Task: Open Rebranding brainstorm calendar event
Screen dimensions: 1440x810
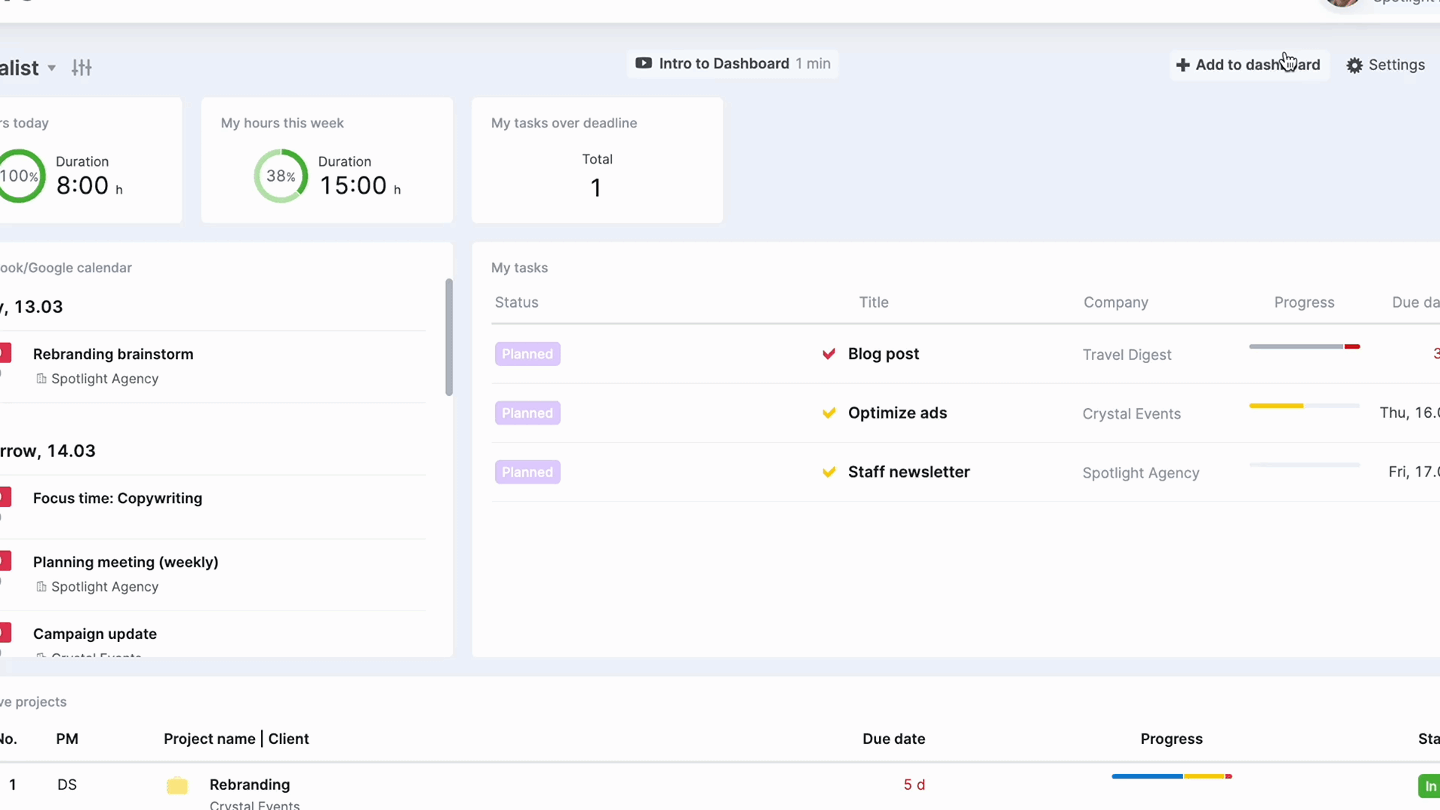Action: pos(113,354)
